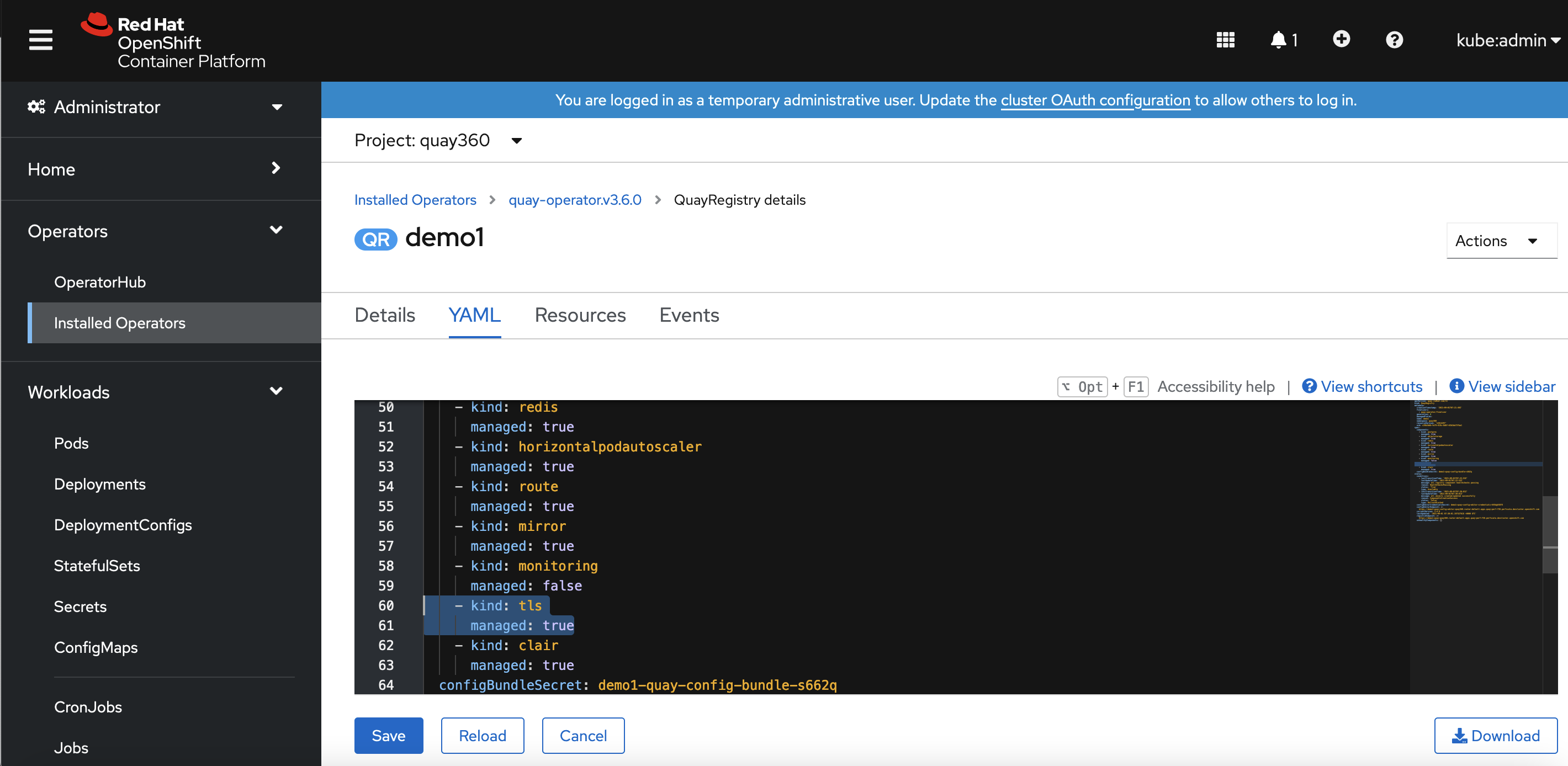This screenshot has width=1568, height=766.
Task: Click the Save button
Action: [388, 736]
